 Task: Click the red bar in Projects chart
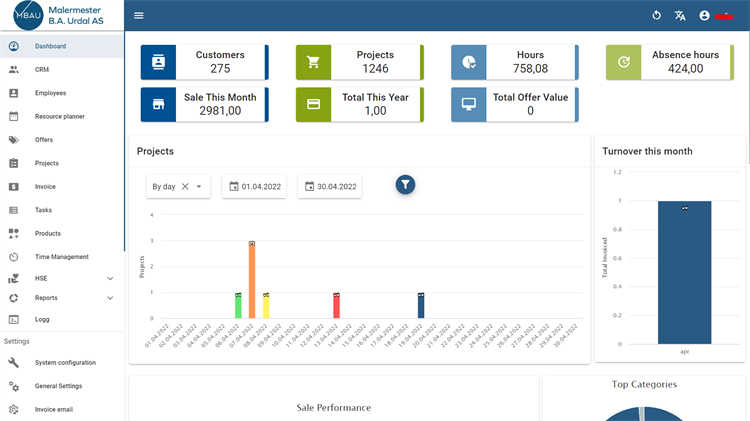click(x=337, y=306)
